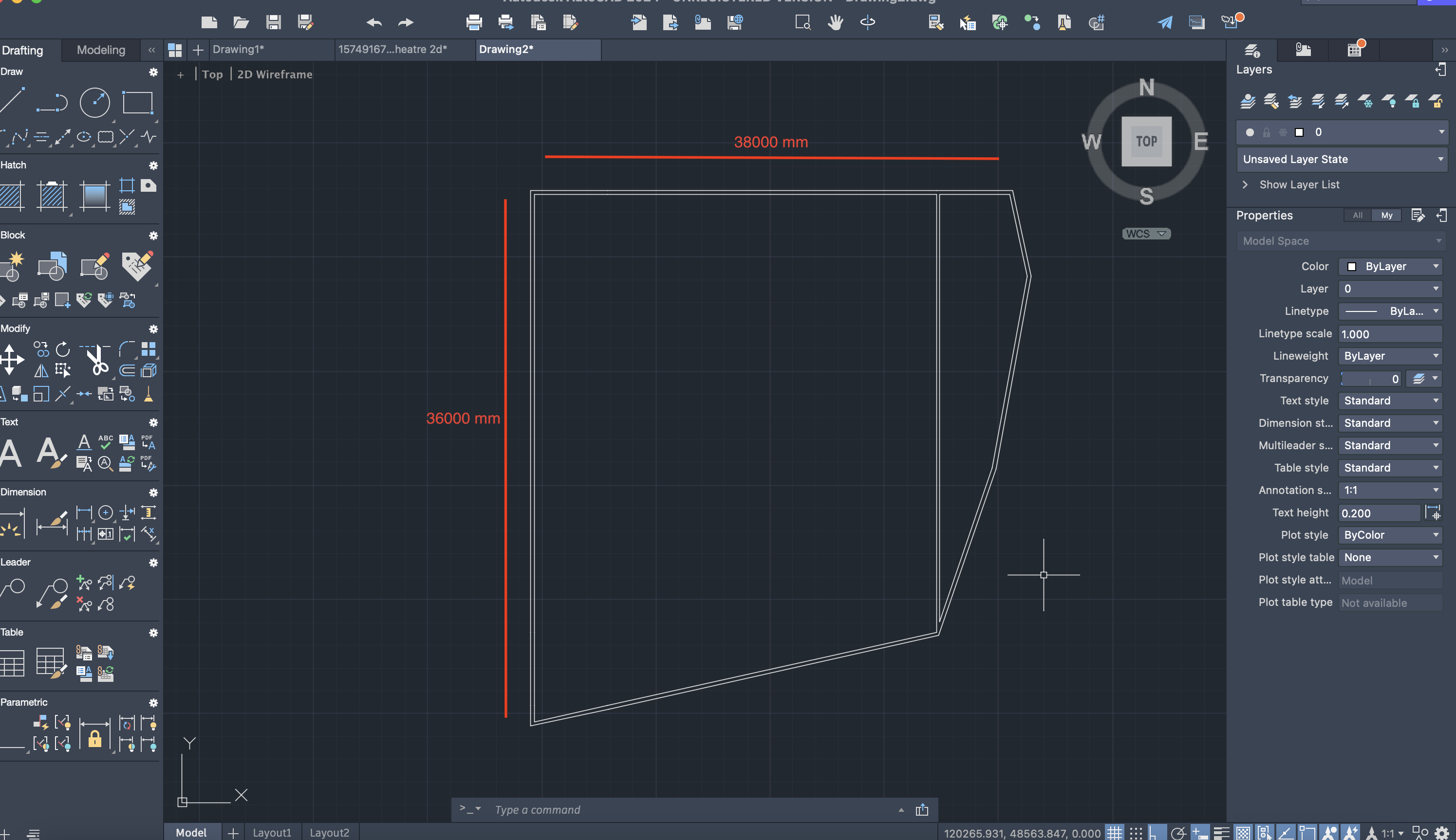
Task: Open the Lineweight ByLayer dropdown
Action: (x=1390, y=356)
